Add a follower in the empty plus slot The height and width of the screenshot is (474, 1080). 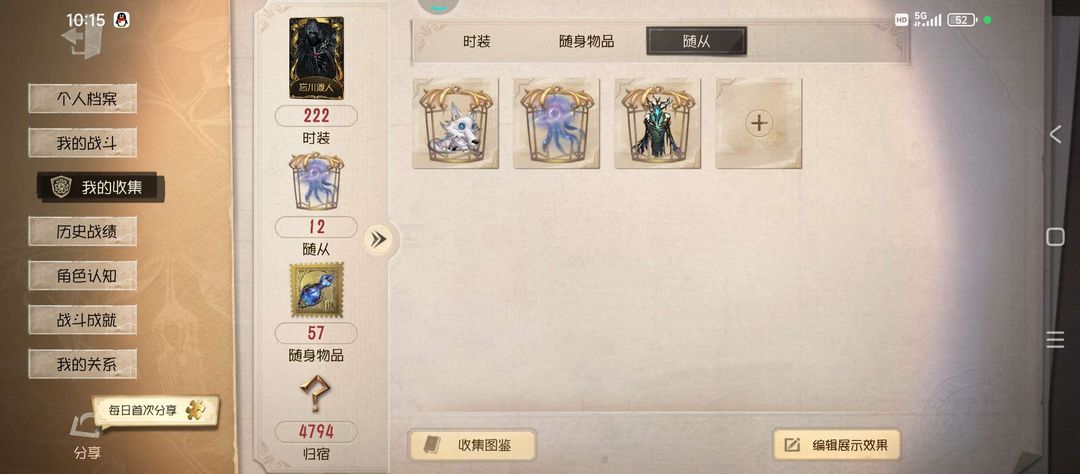pyautogui.click(x=758, y=123)
